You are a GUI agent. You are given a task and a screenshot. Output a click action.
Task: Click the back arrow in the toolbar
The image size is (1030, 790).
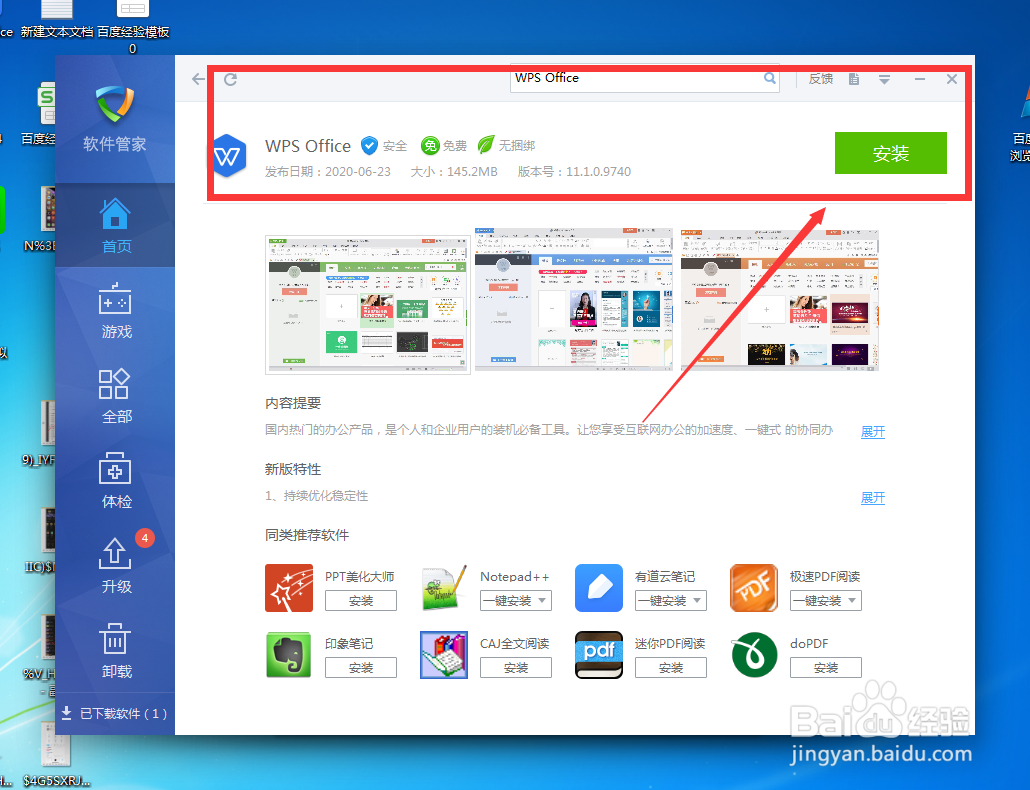pyautogui.click(x=198, y=79)
